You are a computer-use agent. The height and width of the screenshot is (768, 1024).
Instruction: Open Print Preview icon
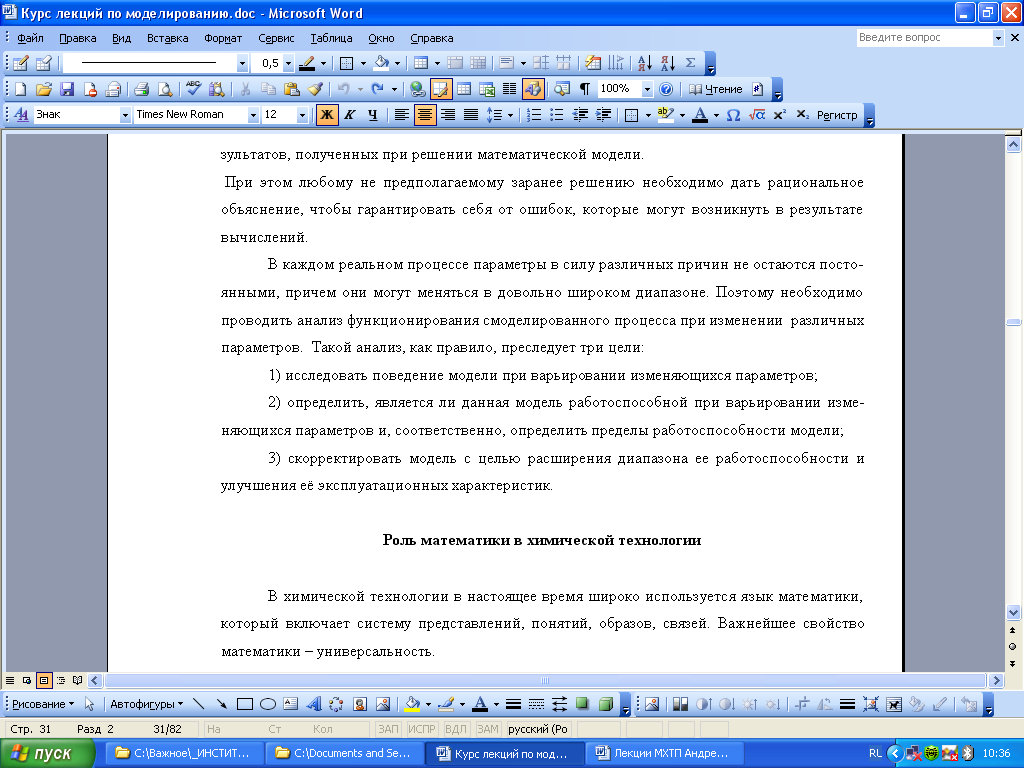(165, 89)
